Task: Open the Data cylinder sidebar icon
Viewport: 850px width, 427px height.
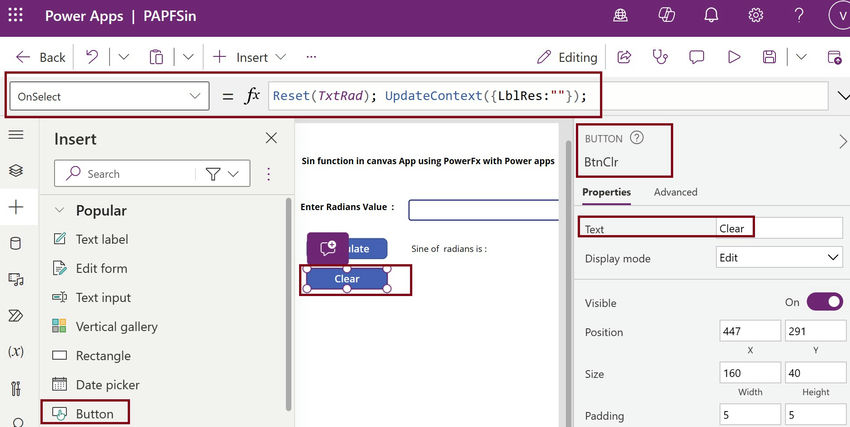Action: pos(16,243)
